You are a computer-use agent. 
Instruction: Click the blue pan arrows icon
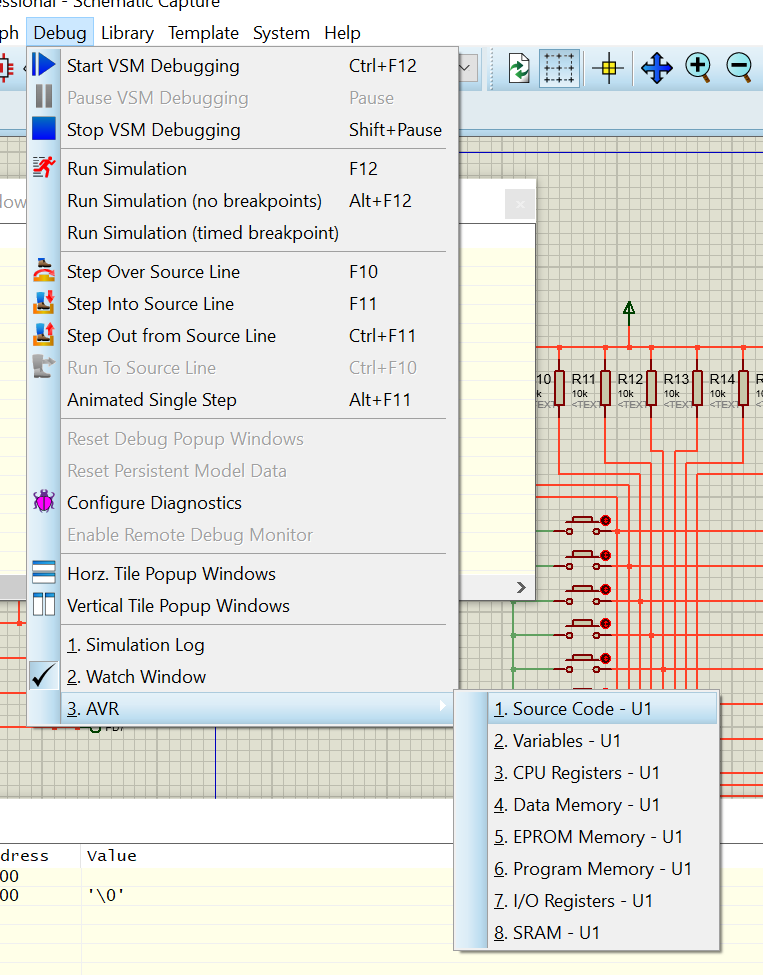point(657,68)
